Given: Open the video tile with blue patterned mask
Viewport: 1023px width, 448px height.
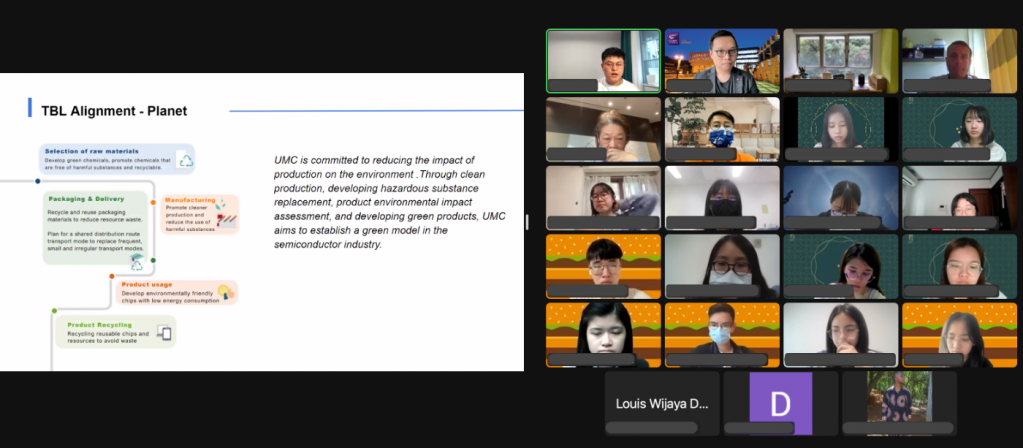Looking at the screenshot, I should click(722, 129).
